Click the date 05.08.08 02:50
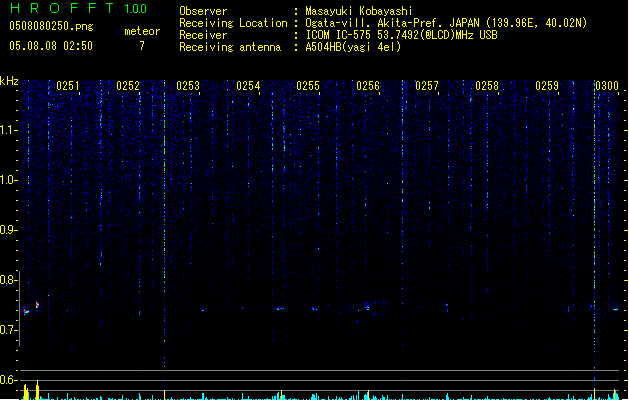Image resolution: width=629 pixels, height=400 pixels. 51,46
